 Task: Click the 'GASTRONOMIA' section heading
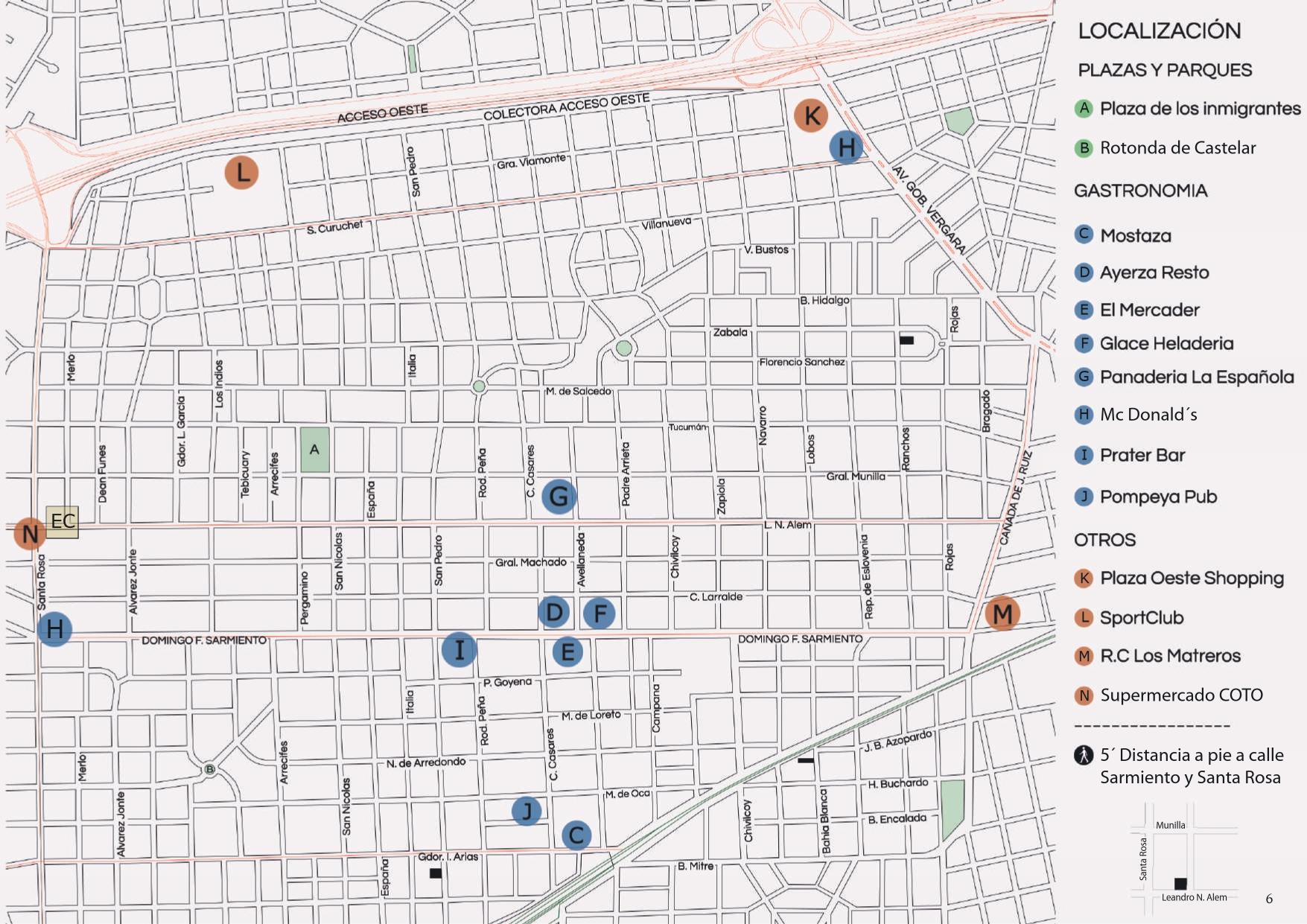tap(1140, 191)
